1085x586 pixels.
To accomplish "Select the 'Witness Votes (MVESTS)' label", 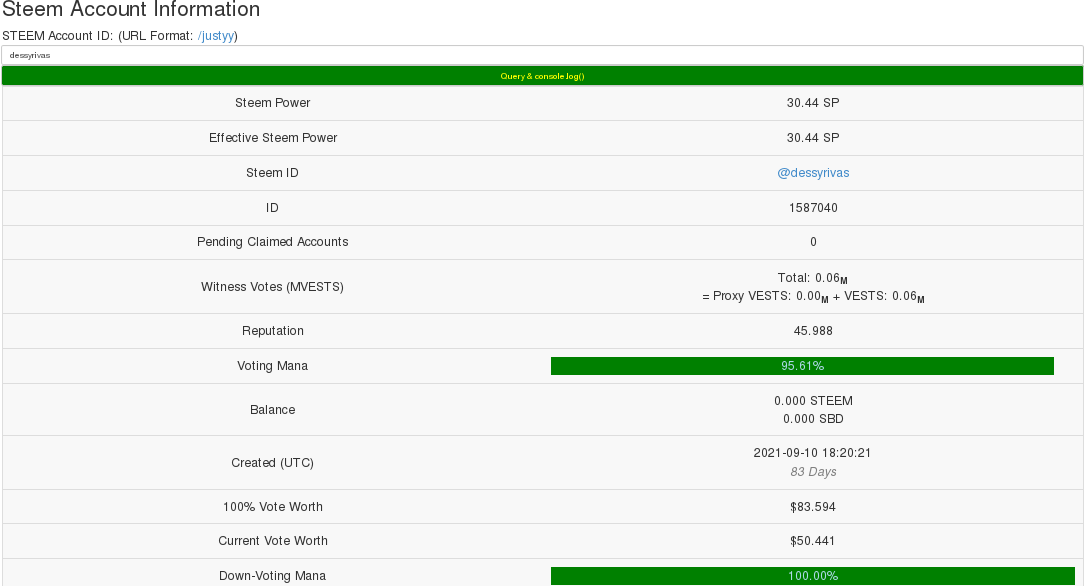I will click(273, 286).
